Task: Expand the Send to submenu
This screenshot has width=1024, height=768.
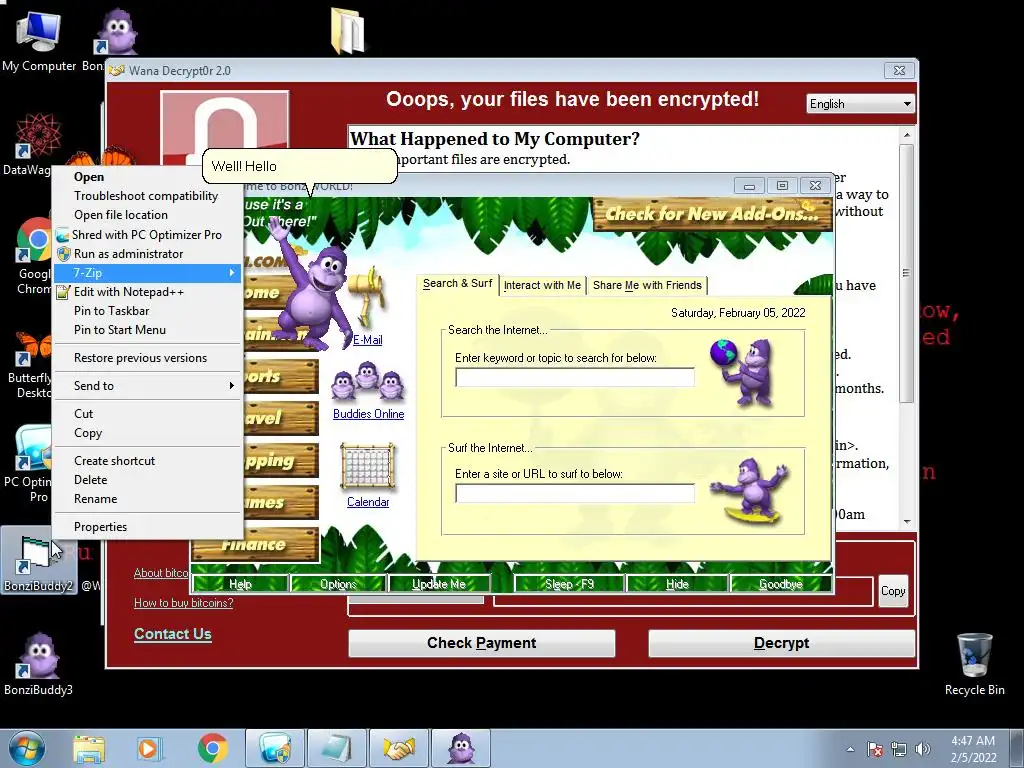Action: (x=148, y=386)
